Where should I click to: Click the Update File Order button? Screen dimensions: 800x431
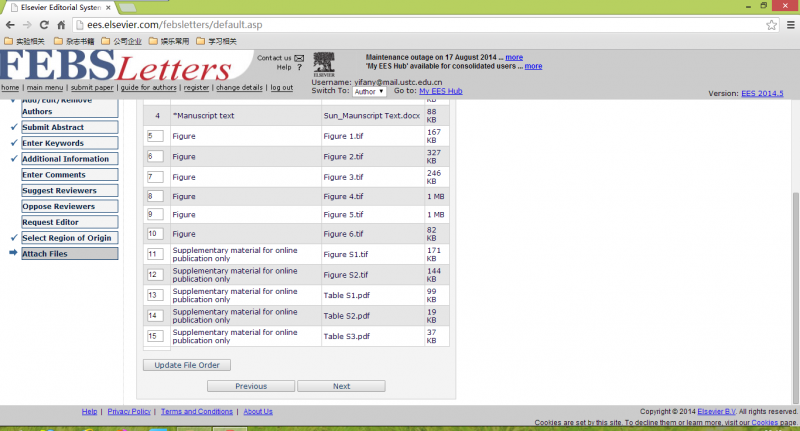tap(187, 365)
